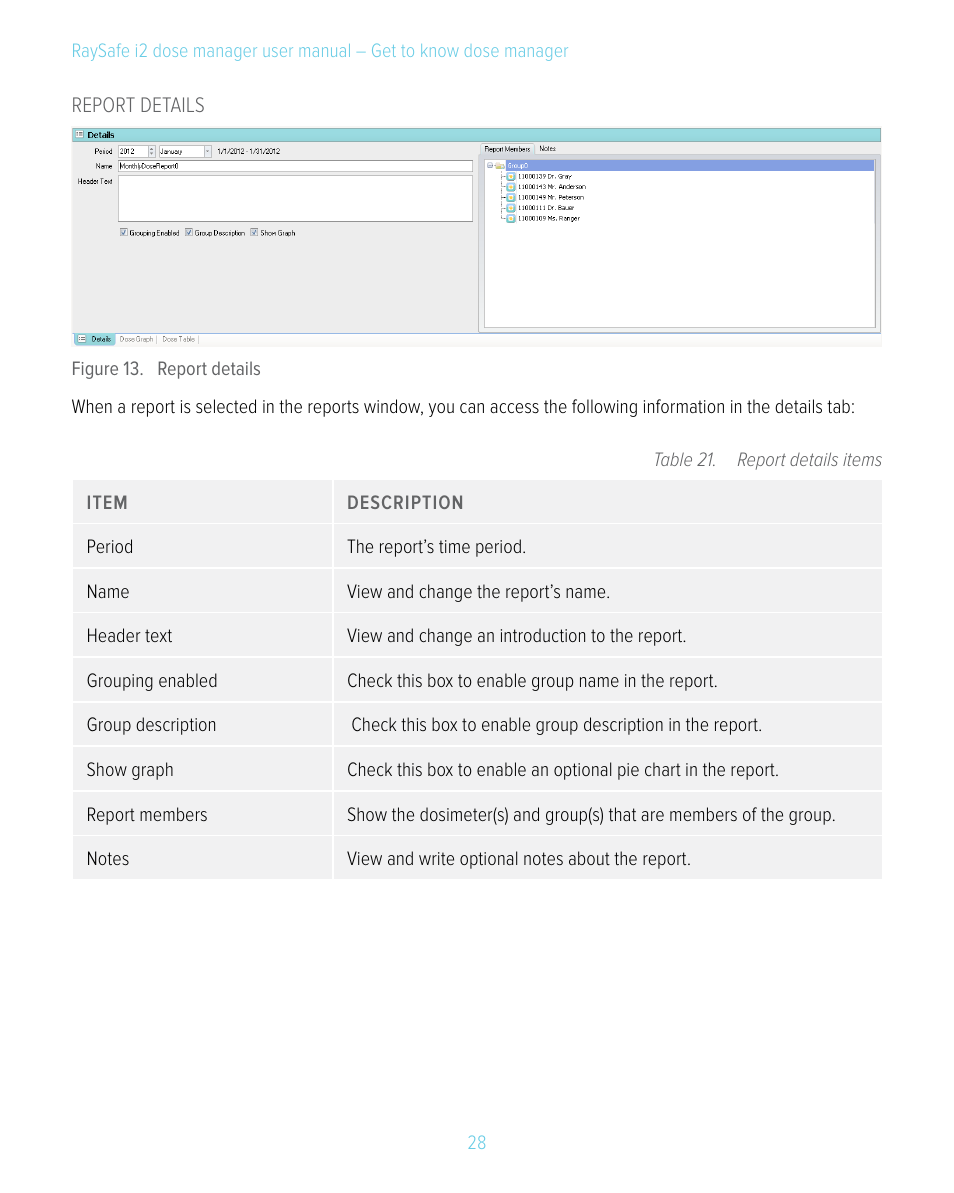Click the dosimeter icon for Mr. Peterson

tap(510, 198)
